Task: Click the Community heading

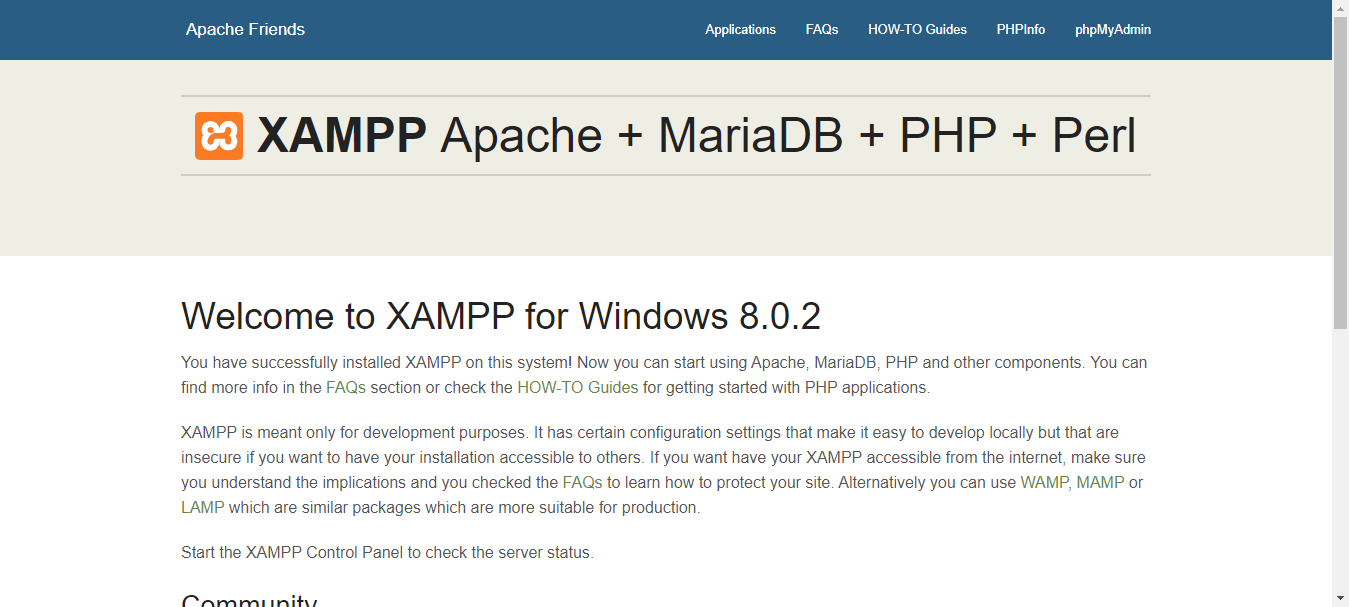Action: [x=249, y=601]
